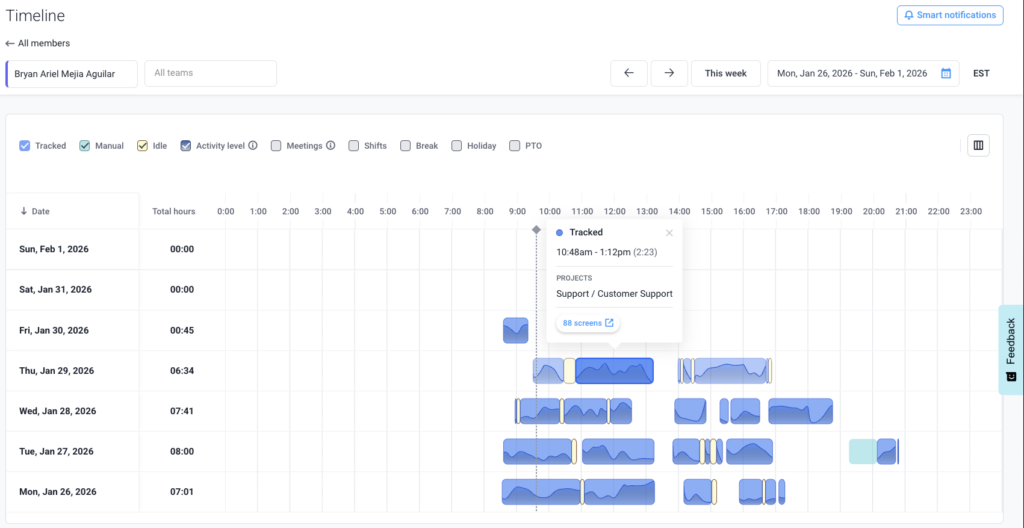Open the member selector for Bryan Ariel
The width and height of the screenshot is (1024, 528).
pyautogui.click(x=72, y=73)
